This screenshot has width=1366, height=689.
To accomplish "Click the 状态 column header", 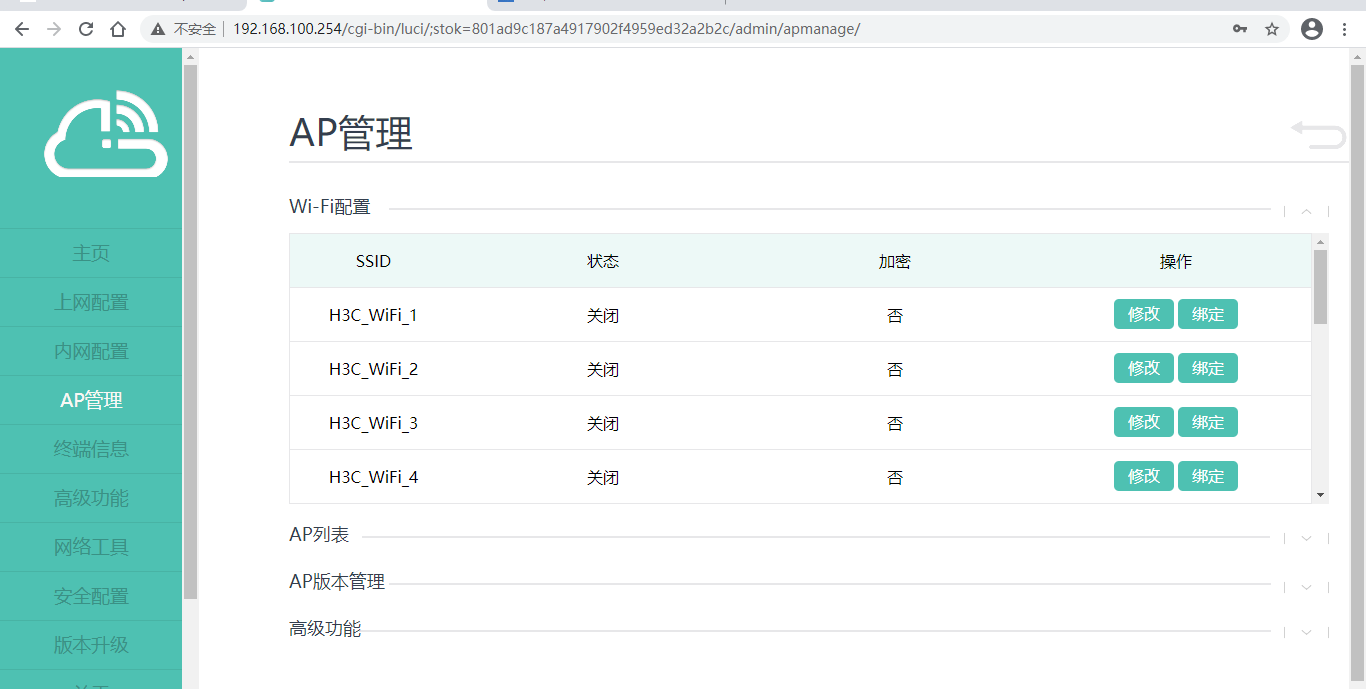I will point(603,261).
